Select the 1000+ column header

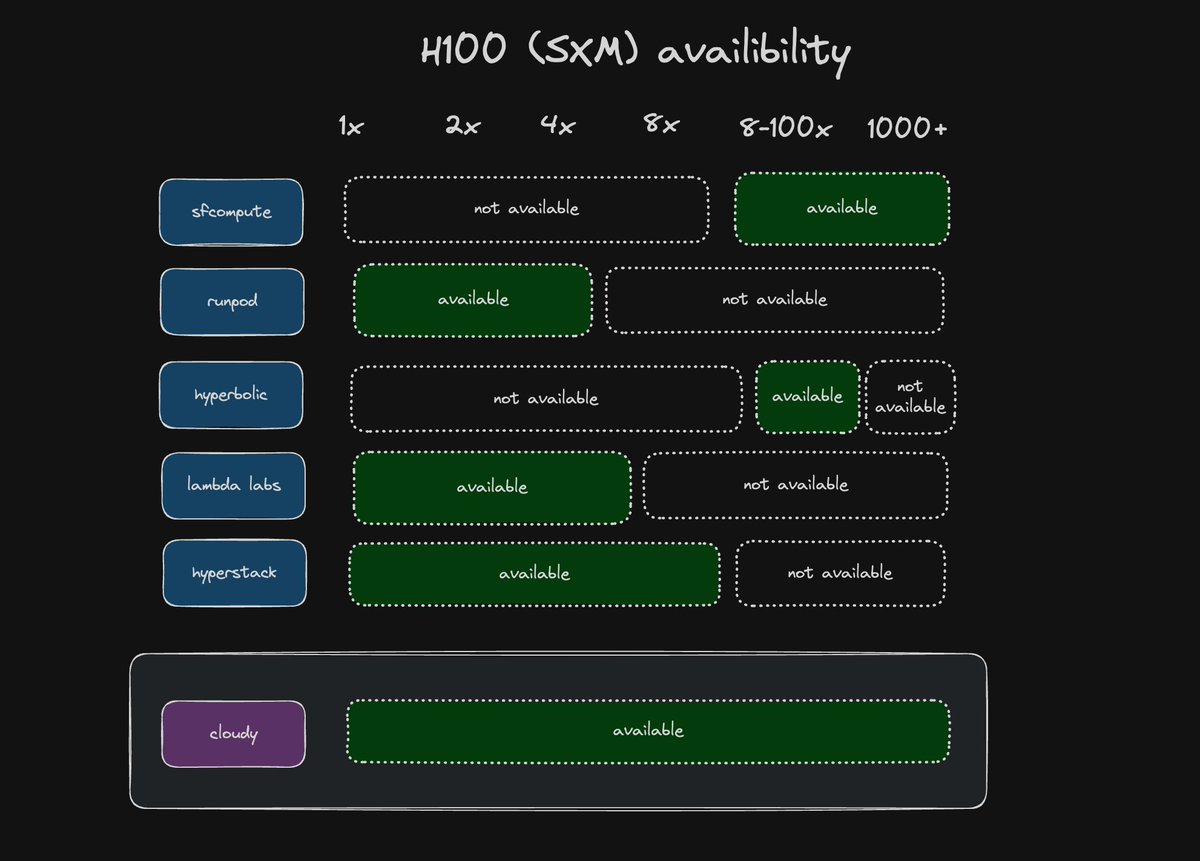(907, 128)
